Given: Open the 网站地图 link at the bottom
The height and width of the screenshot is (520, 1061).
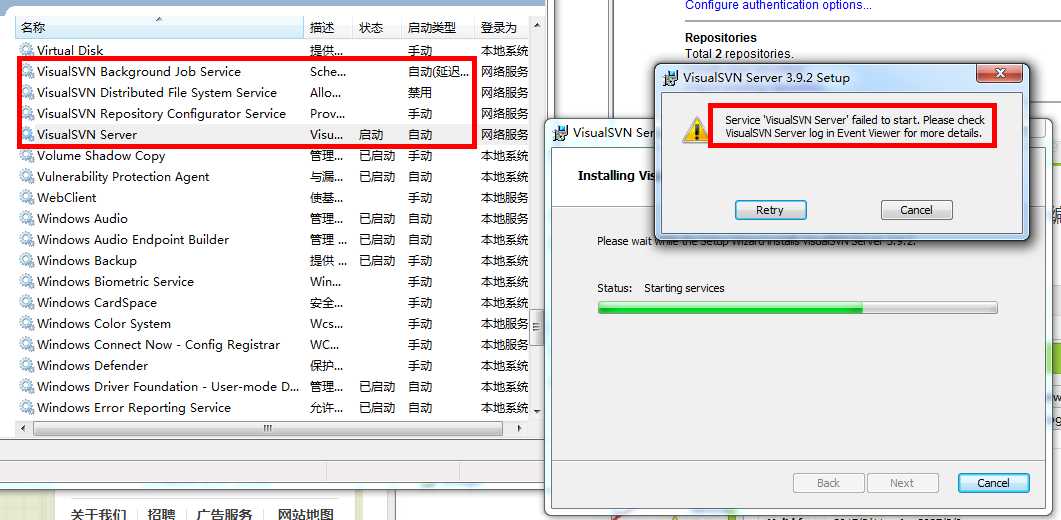Looking at the screenshot, I should click(x=306, y=513).
